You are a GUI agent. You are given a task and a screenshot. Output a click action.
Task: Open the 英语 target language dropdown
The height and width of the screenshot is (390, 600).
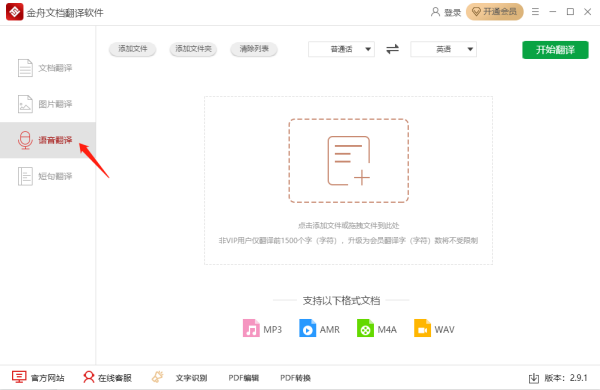click(x=443, y=49)
